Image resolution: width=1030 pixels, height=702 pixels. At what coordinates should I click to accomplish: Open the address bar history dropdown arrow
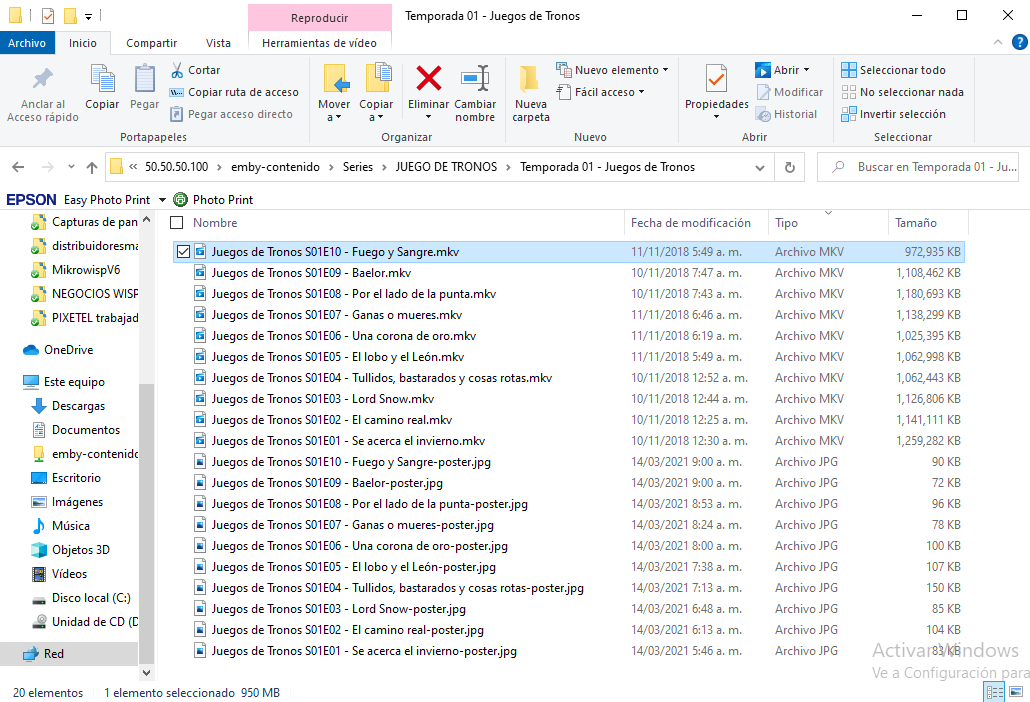pyautogui.click(x=761, y=167)
